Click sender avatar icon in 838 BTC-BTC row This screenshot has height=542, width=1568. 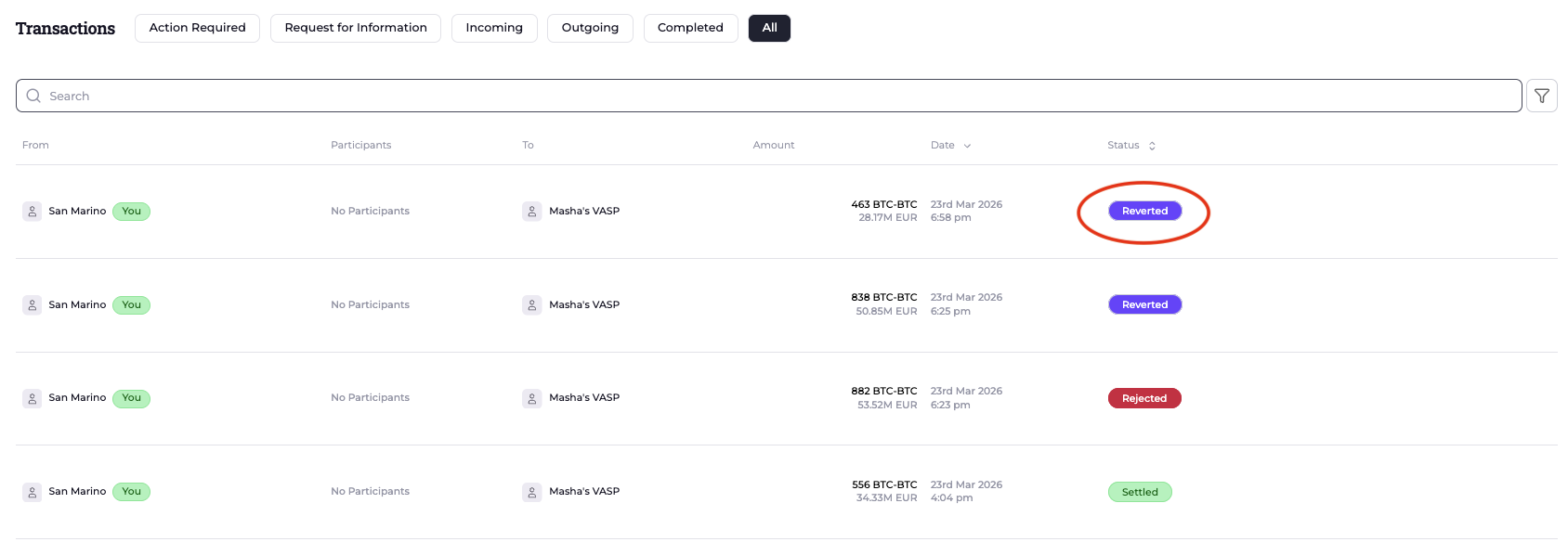click(33, 304)
